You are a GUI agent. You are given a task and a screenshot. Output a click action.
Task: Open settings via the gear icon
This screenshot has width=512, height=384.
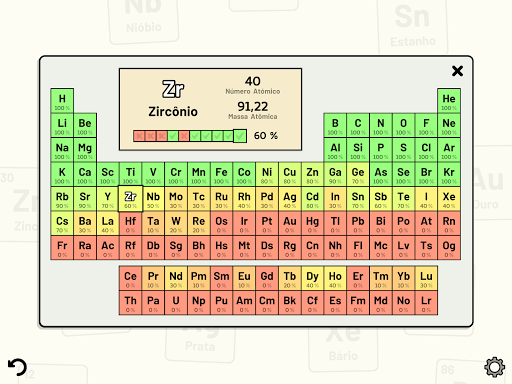494,367
